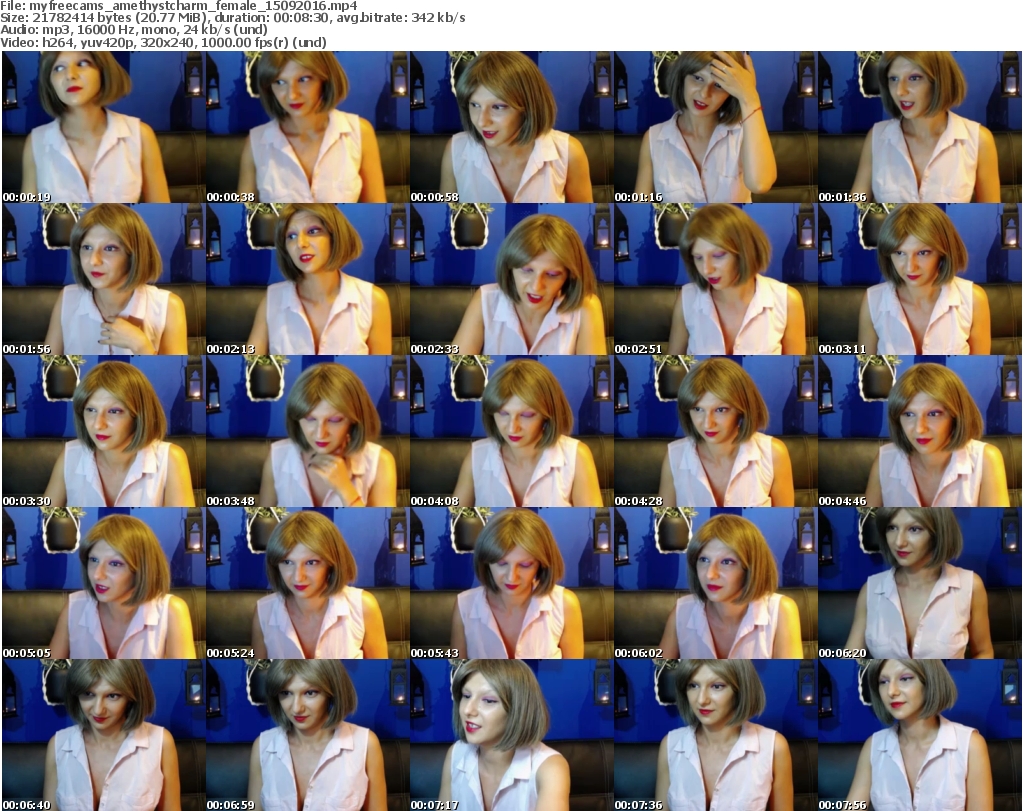
Task: Select the thumbnail stamped 00:02:51
Action: pos(716,279)
